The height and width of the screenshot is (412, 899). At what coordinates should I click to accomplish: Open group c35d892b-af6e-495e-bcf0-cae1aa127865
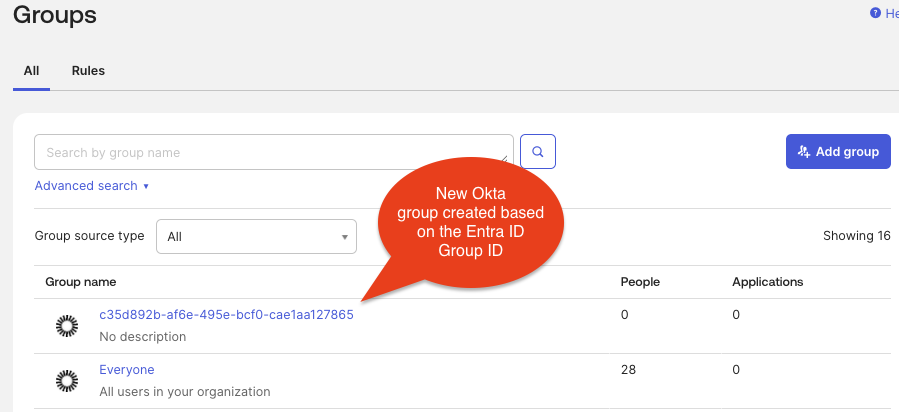(x=226, y=315)
